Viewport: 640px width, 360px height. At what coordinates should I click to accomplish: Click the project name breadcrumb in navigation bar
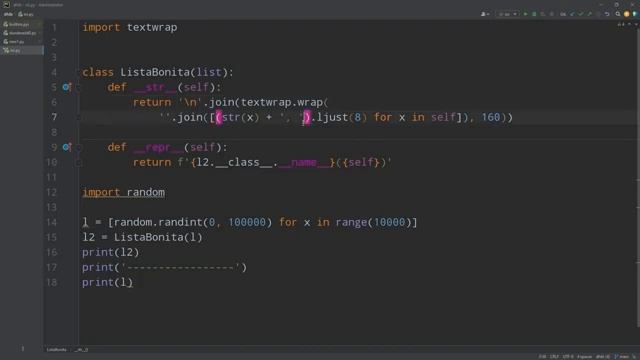coord(8,14)
